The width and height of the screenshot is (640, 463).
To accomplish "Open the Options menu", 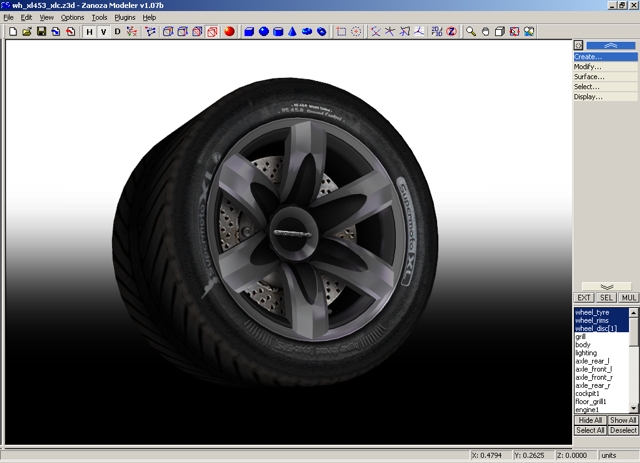I will click(72, 18).
